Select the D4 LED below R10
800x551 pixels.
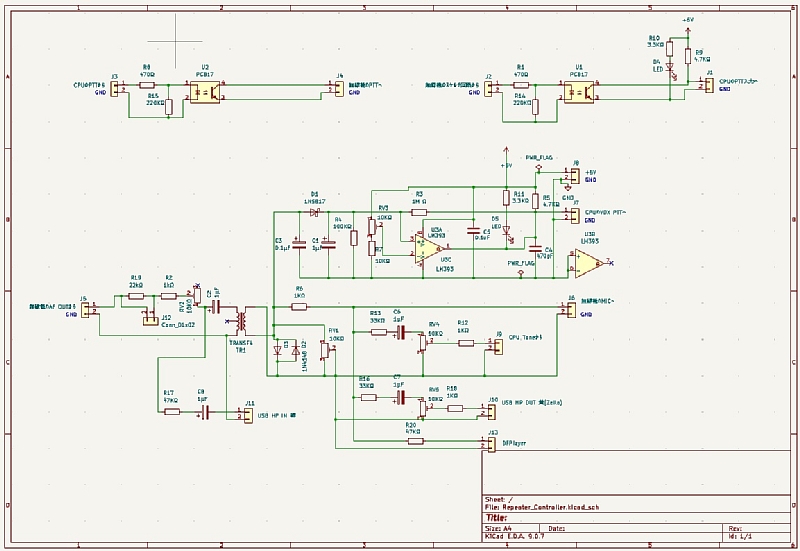[x=670, y=69]
